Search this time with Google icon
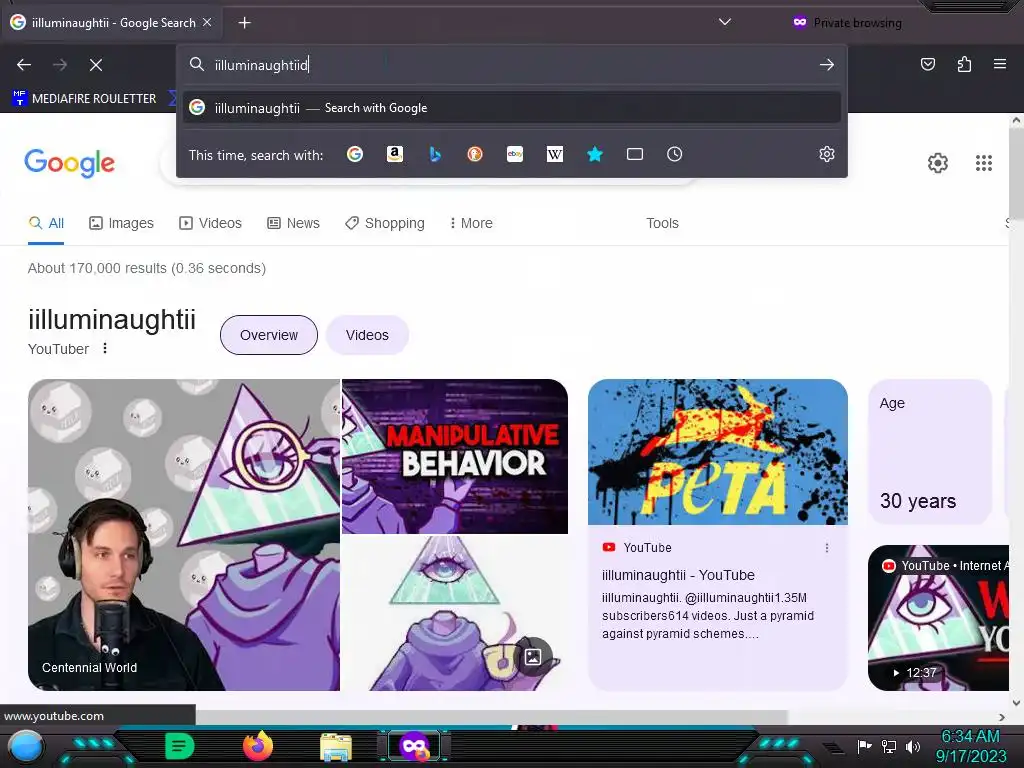Viewport: 1024px width, 768px height. point(355,154)
